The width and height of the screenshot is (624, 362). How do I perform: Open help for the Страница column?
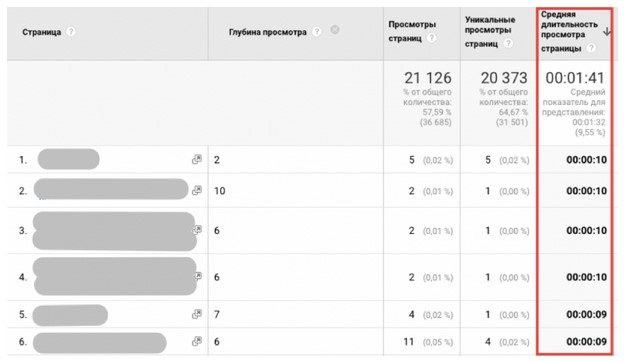pyautogui.click(x=70, y=31)
